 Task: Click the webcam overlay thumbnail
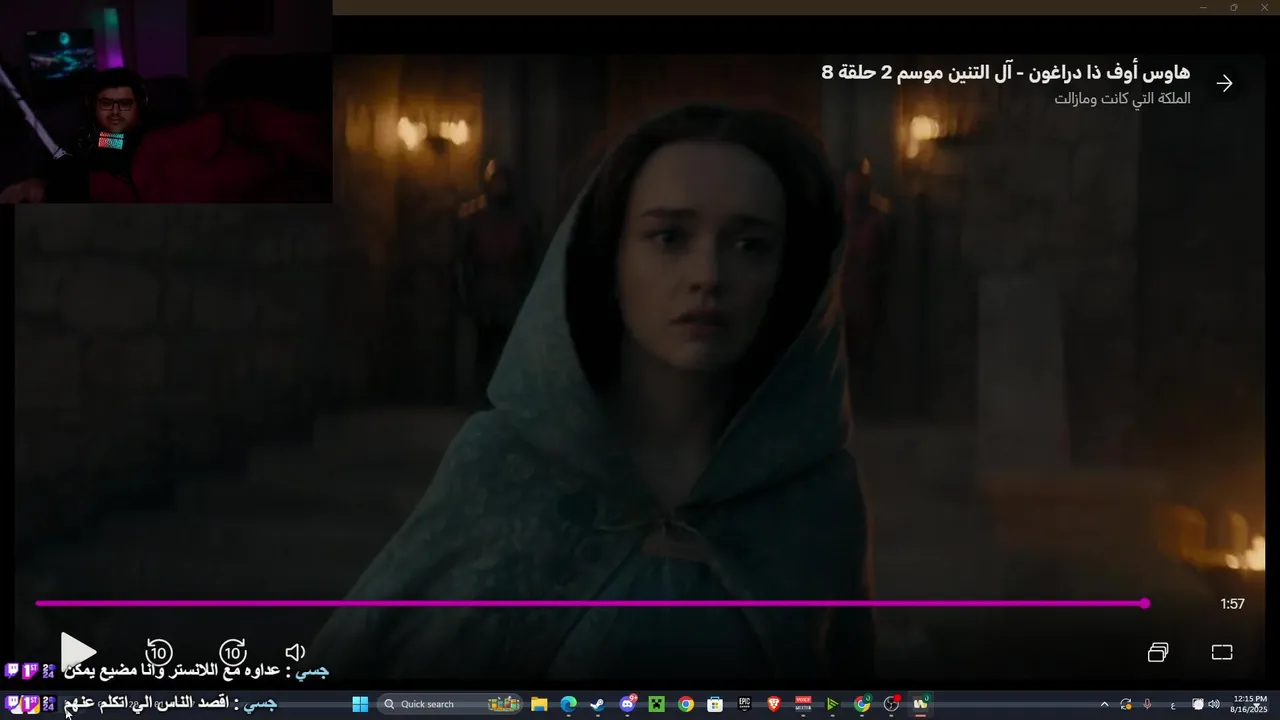pyautogui.click(x=166, y=101)
